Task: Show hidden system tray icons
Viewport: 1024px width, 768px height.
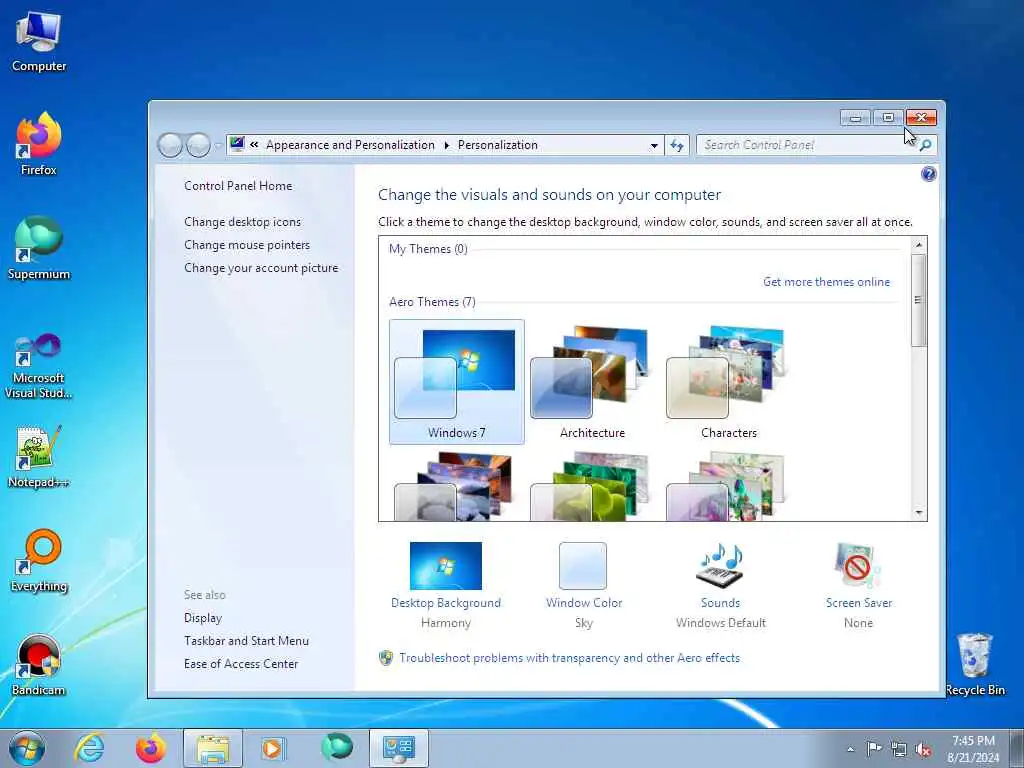Action: 850,749
